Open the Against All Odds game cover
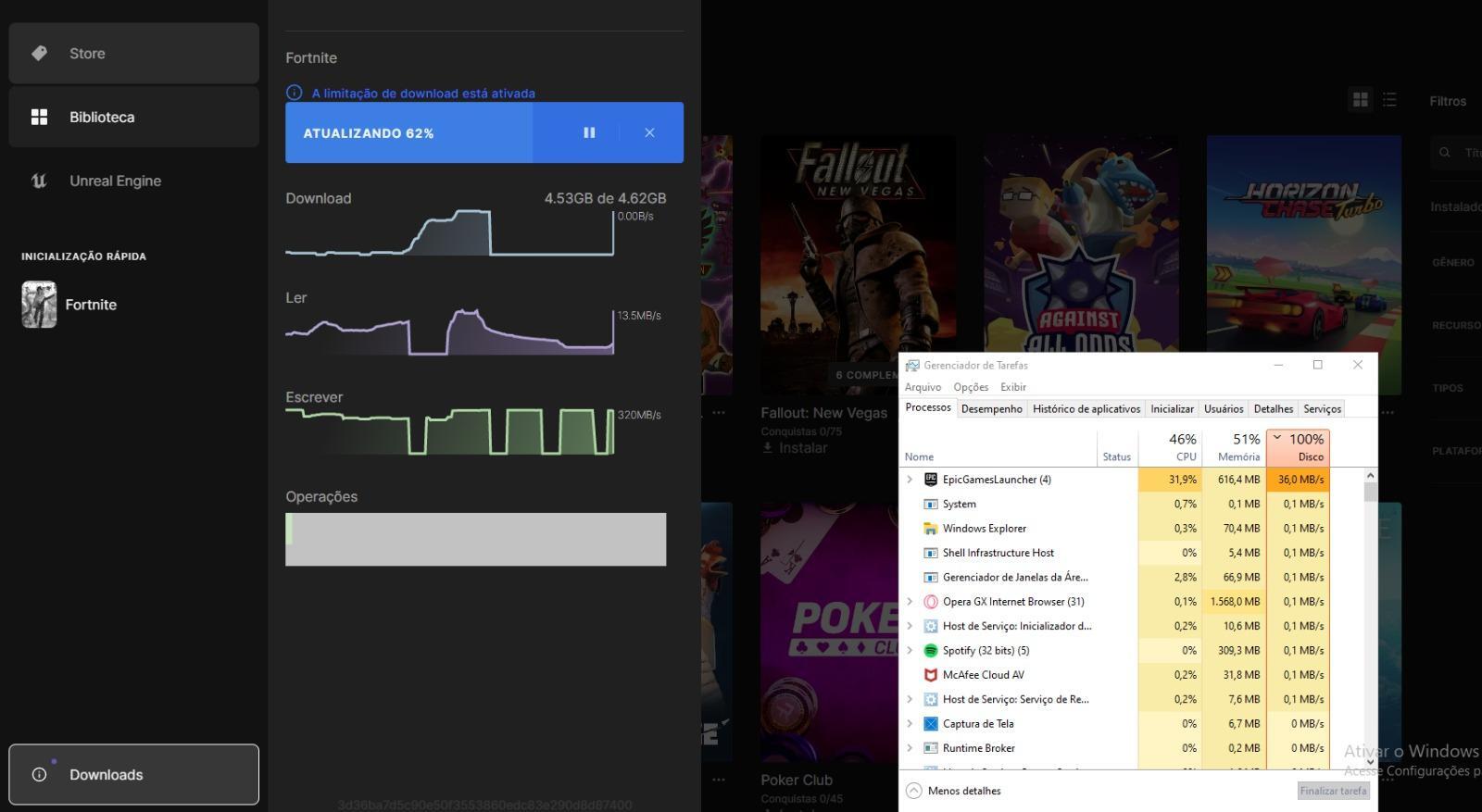The height and width of the screenshot is (812, 1482). pos(1081,244)
